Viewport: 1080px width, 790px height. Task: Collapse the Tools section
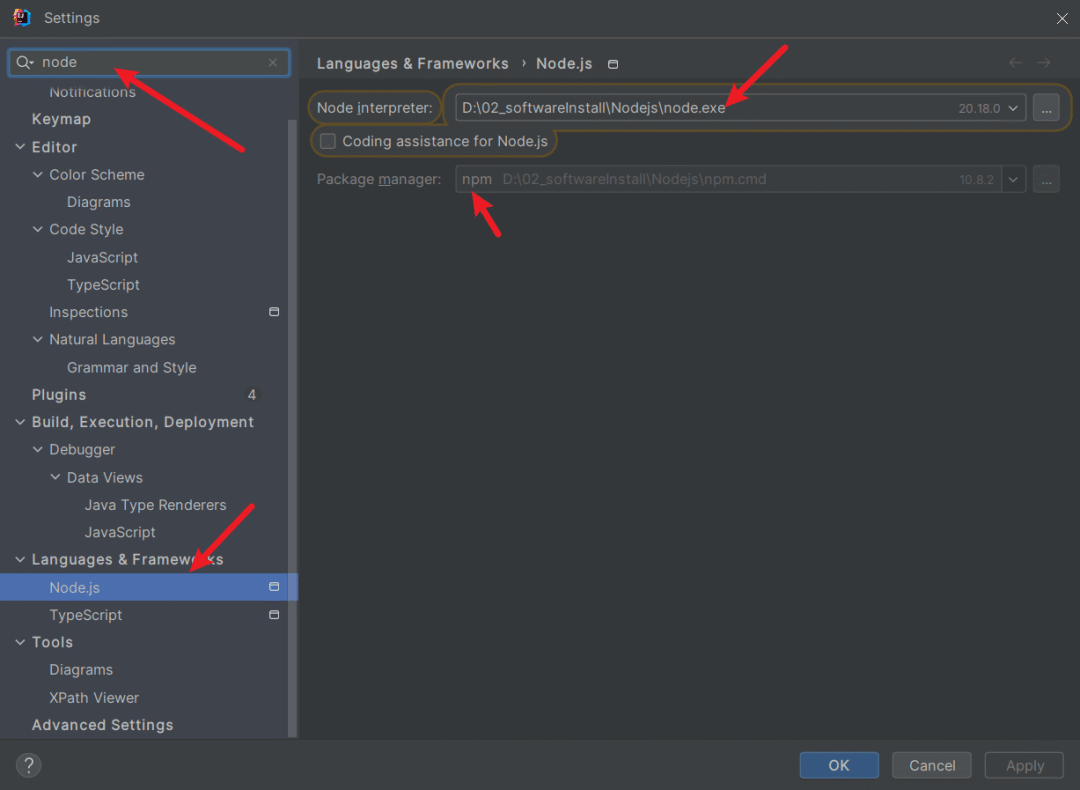20,642
